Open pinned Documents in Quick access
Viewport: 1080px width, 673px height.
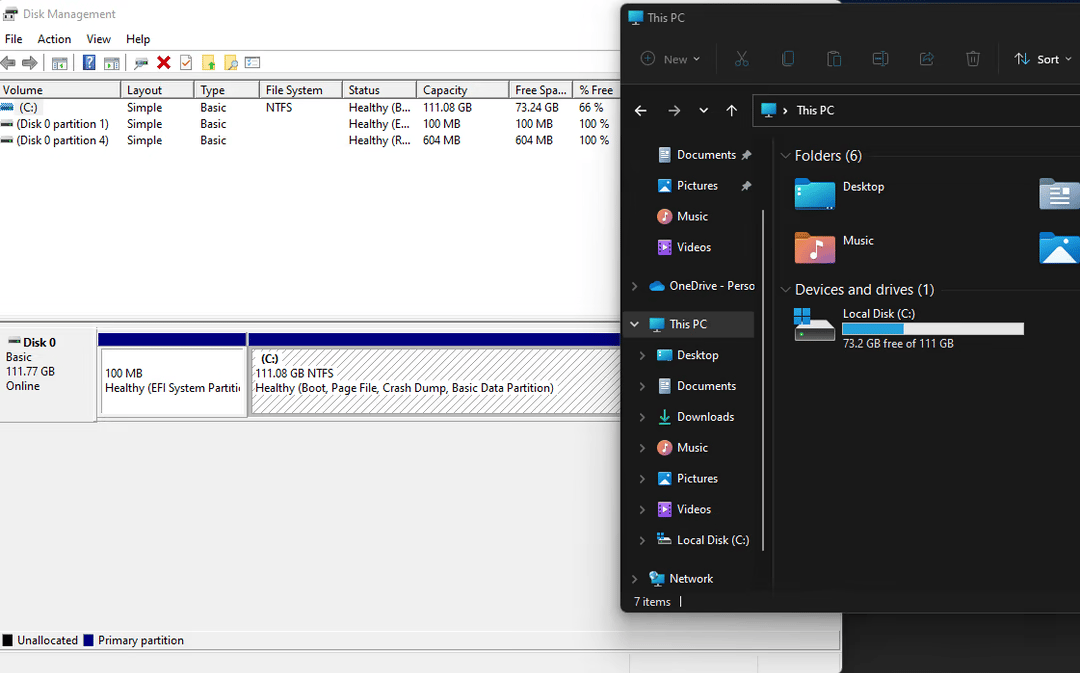click(x=704, y=155)
